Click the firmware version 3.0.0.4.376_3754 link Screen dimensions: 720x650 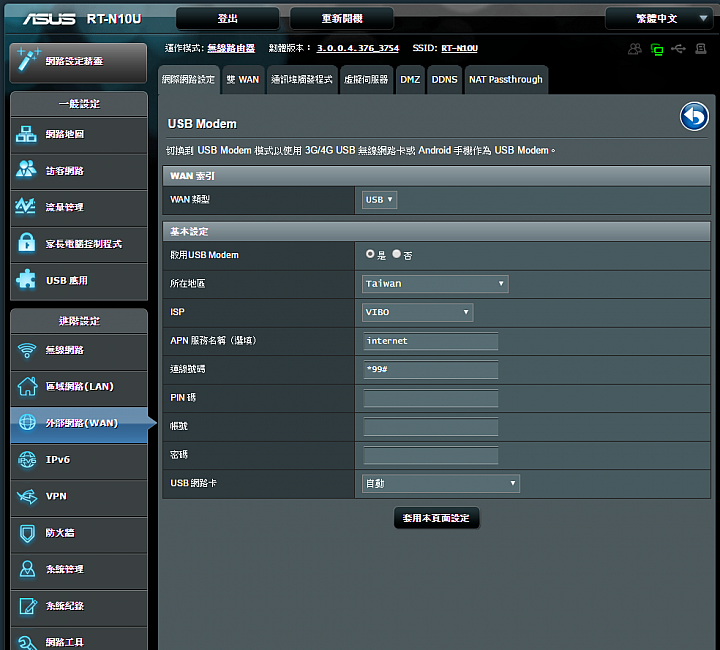(358, 48)
